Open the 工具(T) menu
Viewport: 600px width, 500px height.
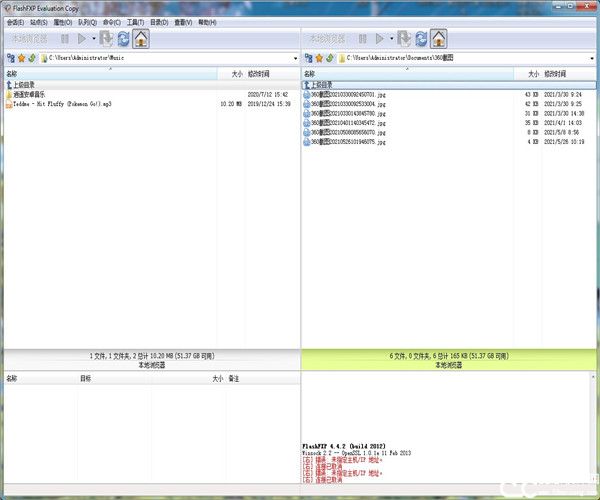135,20
